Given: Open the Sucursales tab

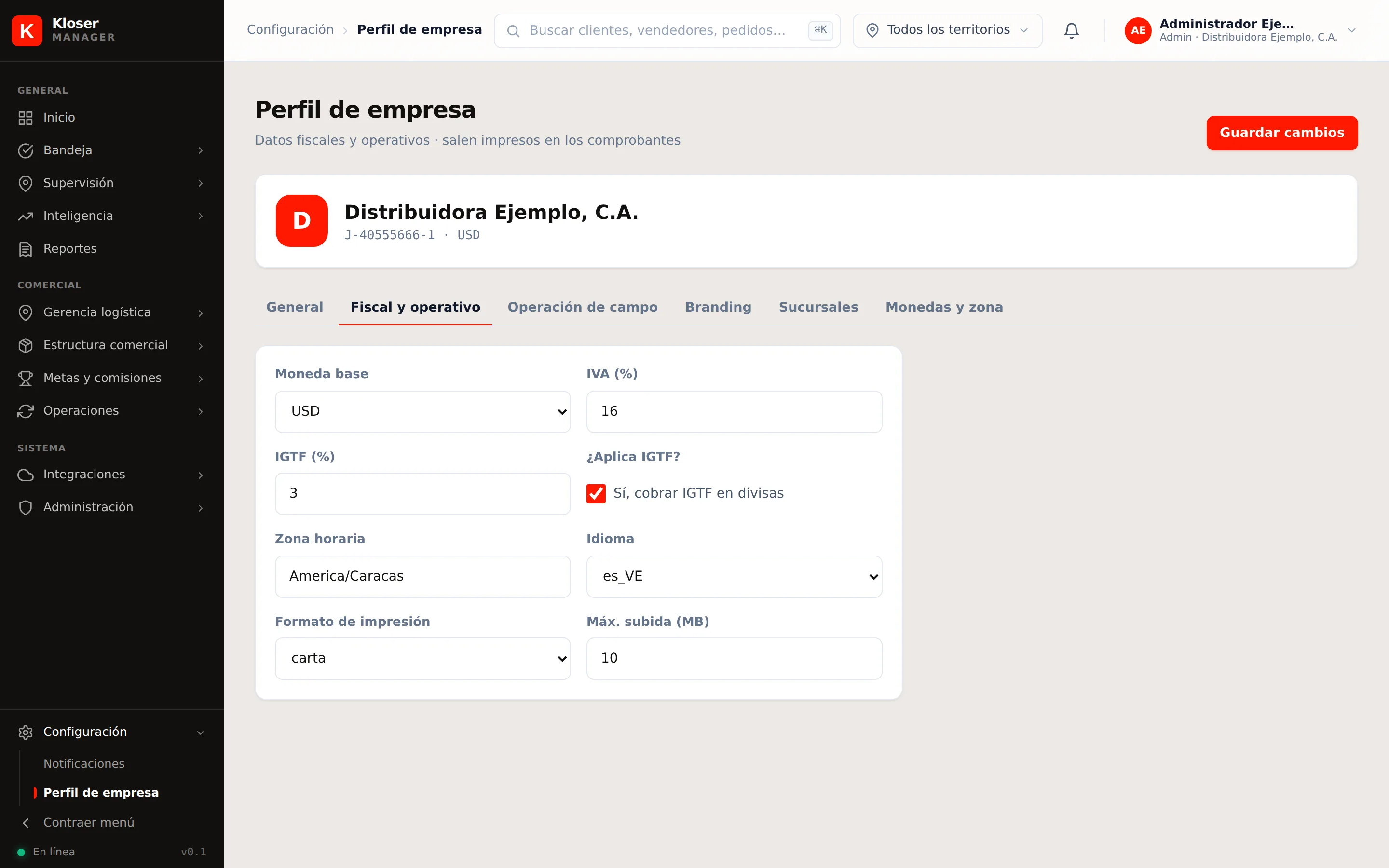Looking at the screenshot, I should pos(818,307).
